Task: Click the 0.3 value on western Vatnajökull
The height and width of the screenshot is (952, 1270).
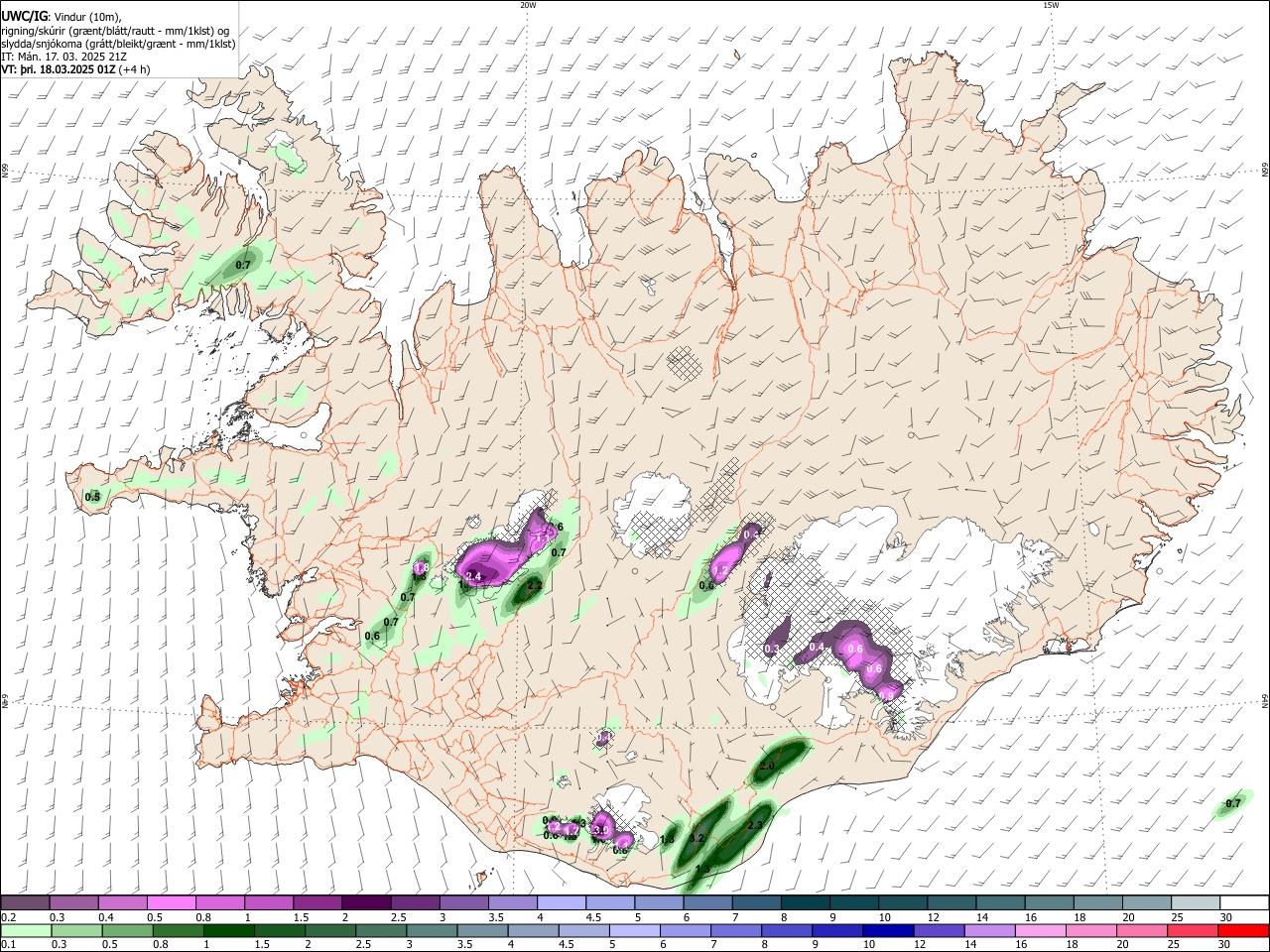Action: point(773,649)
